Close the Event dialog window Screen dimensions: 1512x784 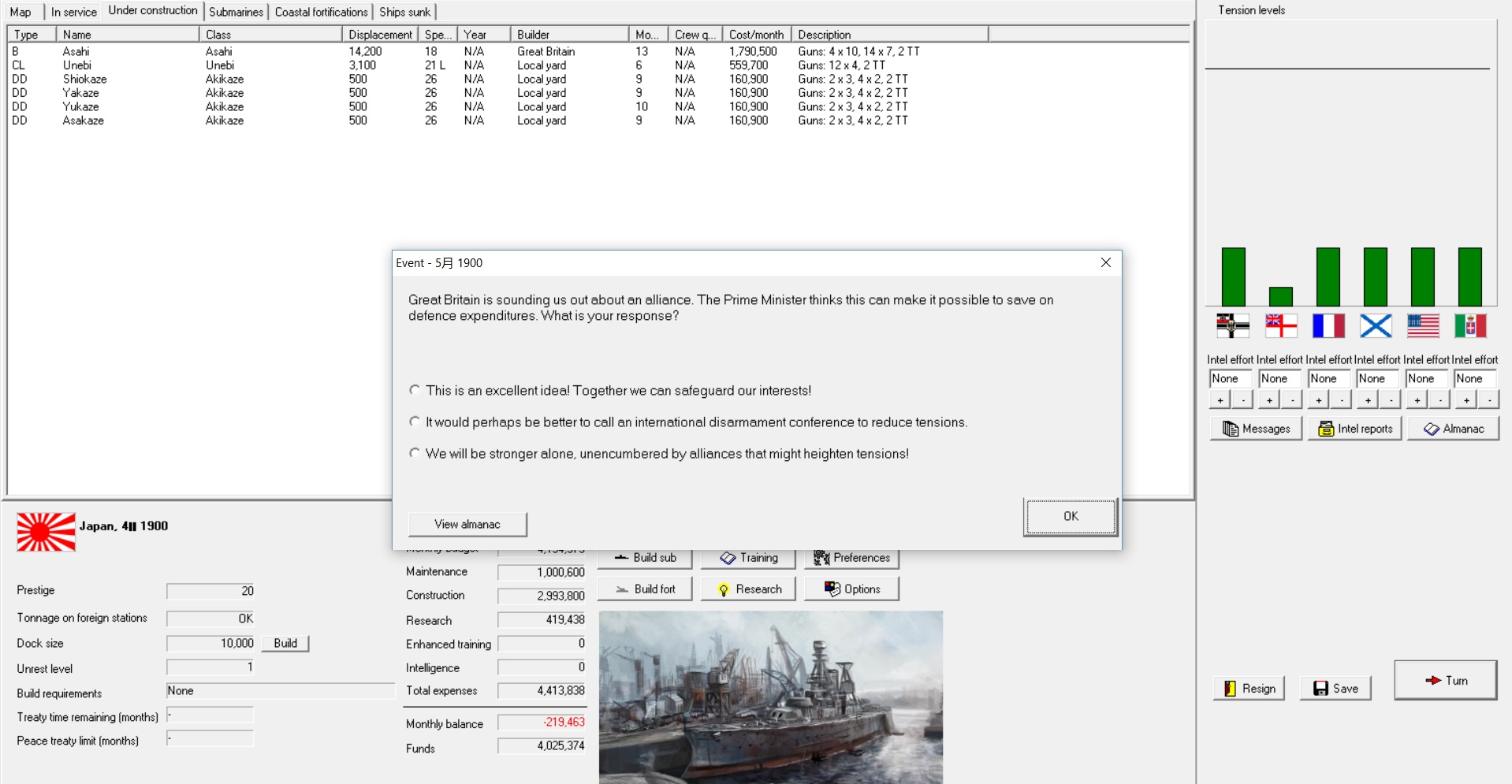[1105, 262]
